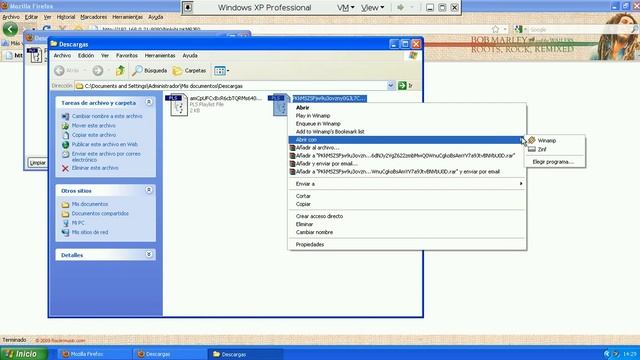Choose Eliminar in context menu
The height and width of the screenshot is (360, 640).
pos(304,224)
